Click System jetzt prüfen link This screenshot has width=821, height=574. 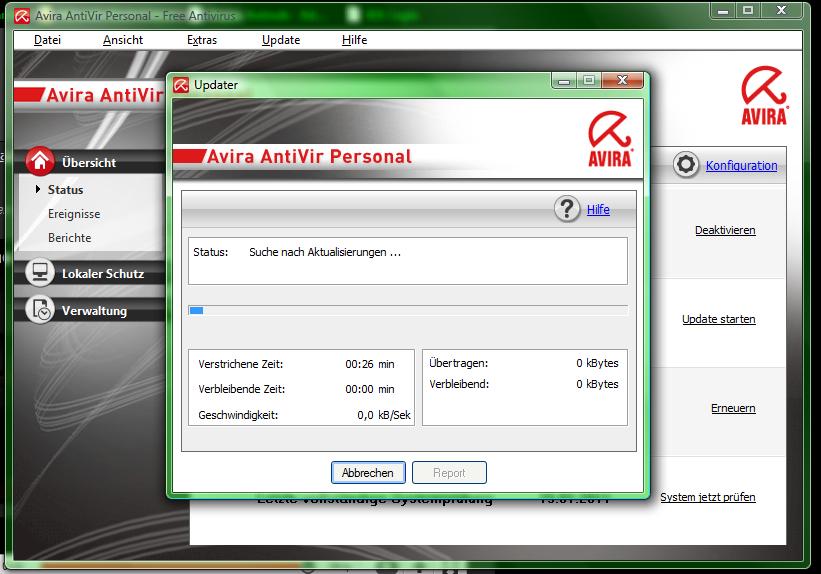pyautogui.click(x=707, y=497)
